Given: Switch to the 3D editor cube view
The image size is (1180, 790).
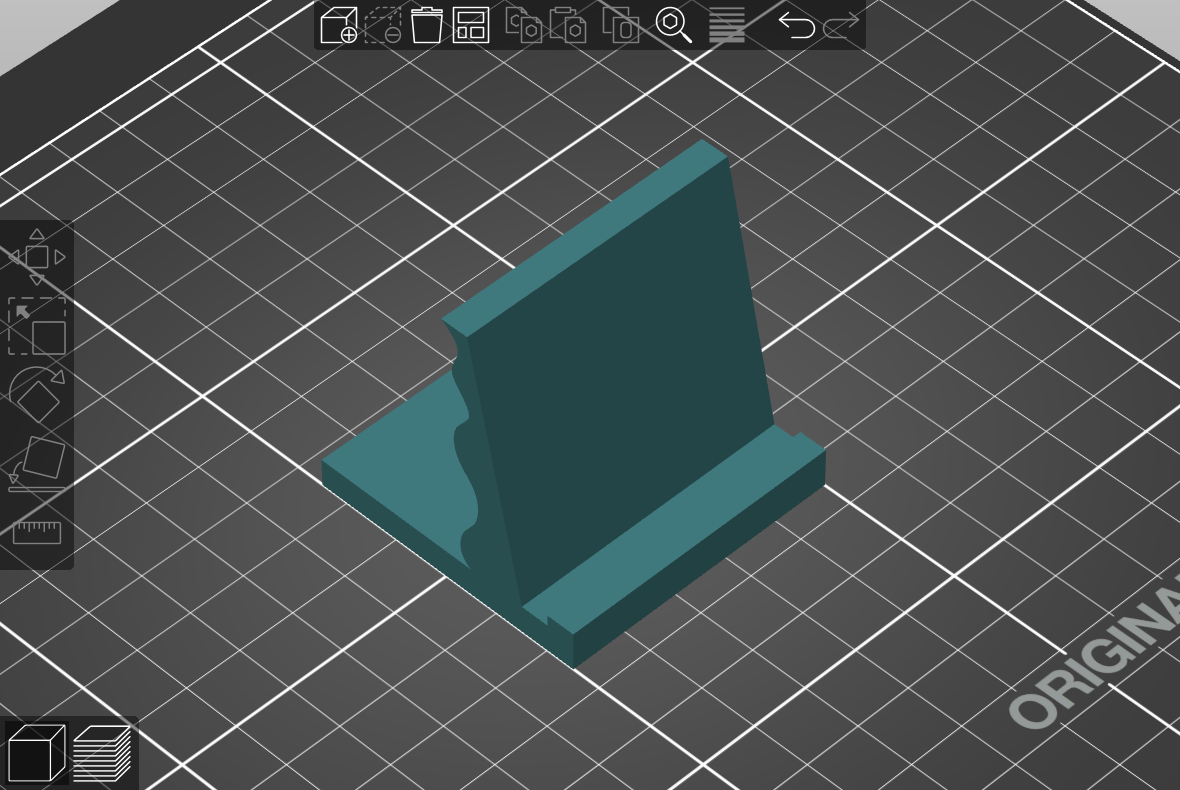Looking at the screenshot, I should (36, 752).
